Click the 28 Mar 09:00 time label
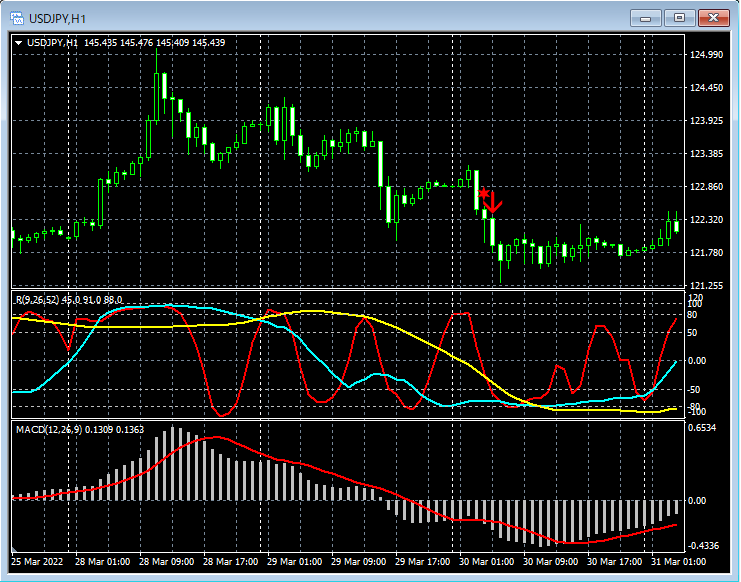741x582 pixels. pyautogui.click(x=166, y=562)
